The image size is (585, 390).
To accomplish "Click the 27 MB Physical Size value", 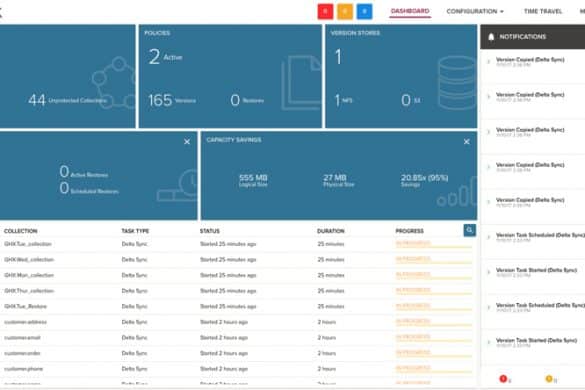I will click(x=338, y=180).
